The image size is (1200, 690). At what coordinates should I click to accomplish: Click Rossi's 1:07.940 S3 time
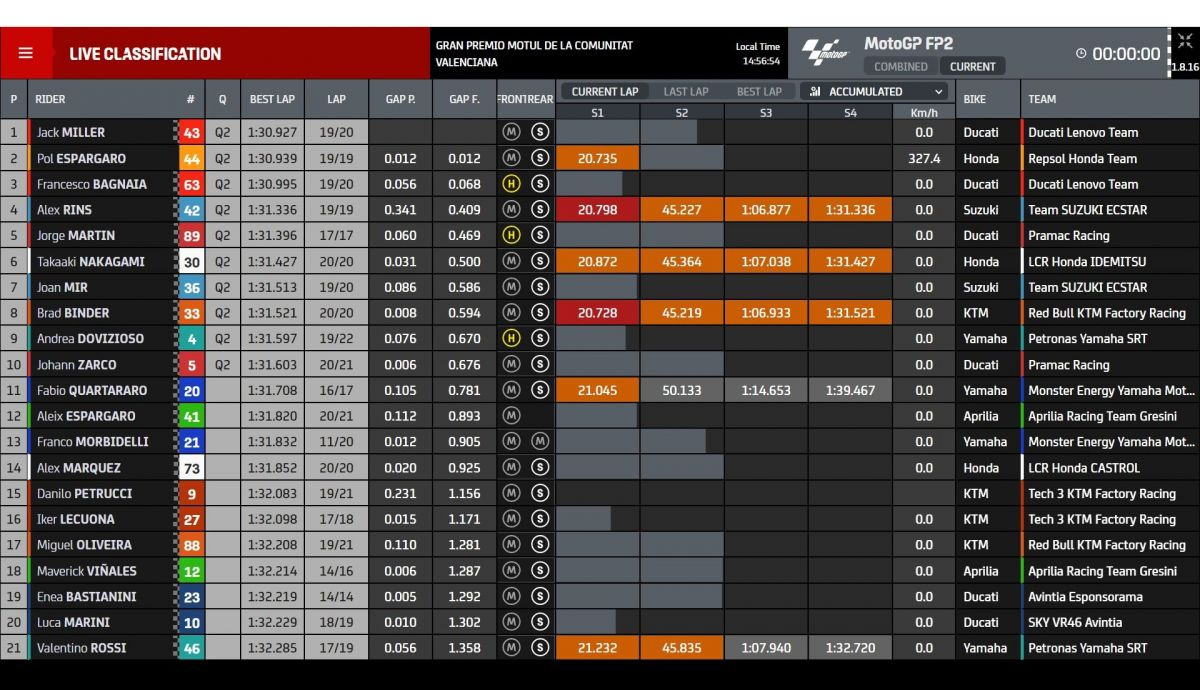click(x=766, y=647)
